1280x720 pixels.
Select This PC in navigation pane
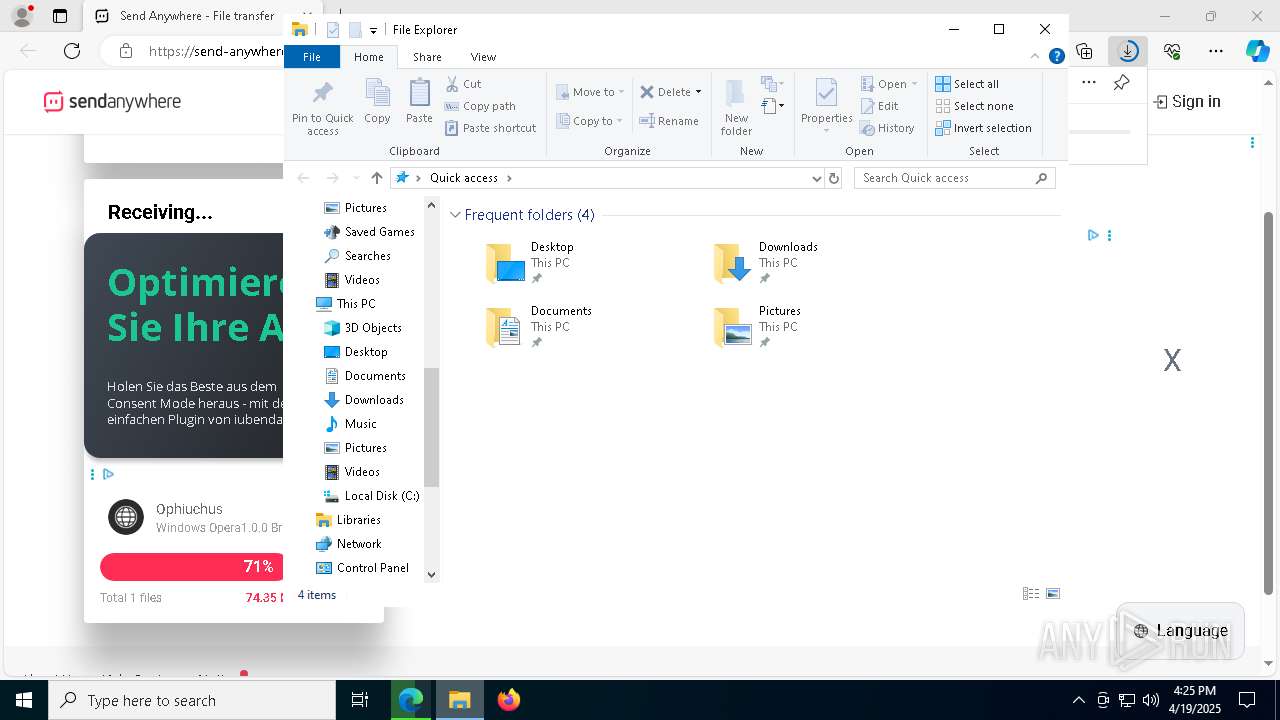click(346, 304)
